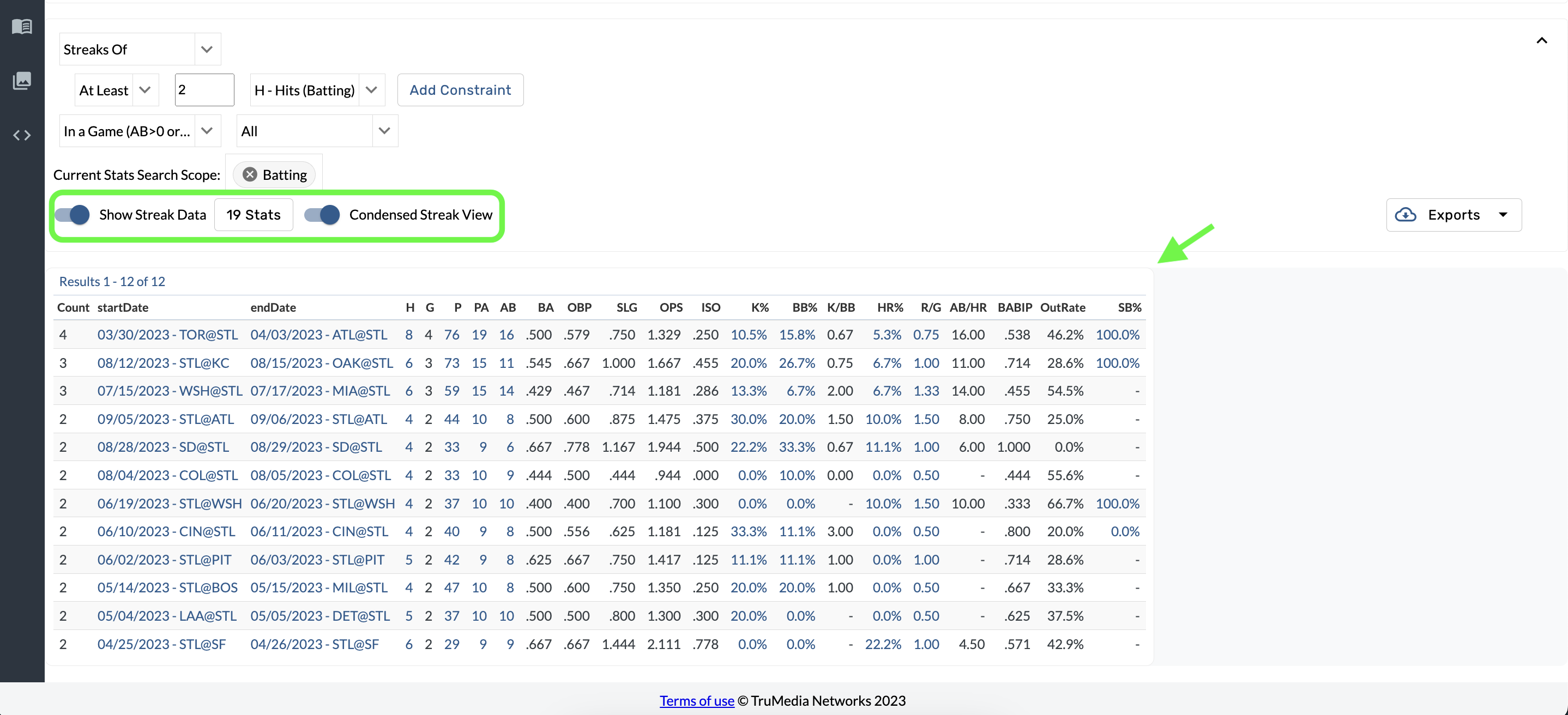Open the At Least comparison dropdown
The width and height of the screenshot is (1568, 715).
(145, 90)
